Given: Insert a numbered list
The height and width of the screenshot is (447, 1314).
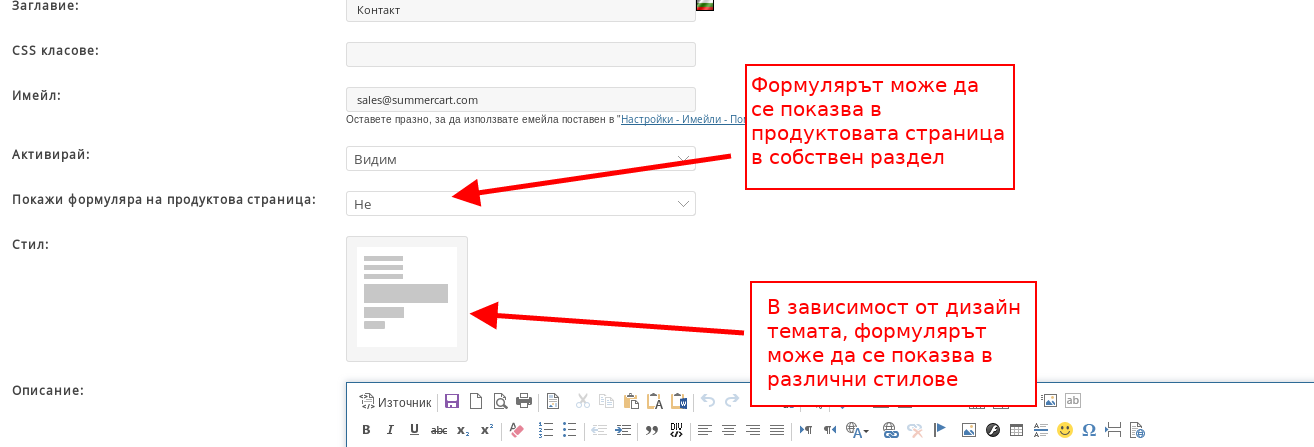Looking at the screenshot, I should click(x=546, y=430).
